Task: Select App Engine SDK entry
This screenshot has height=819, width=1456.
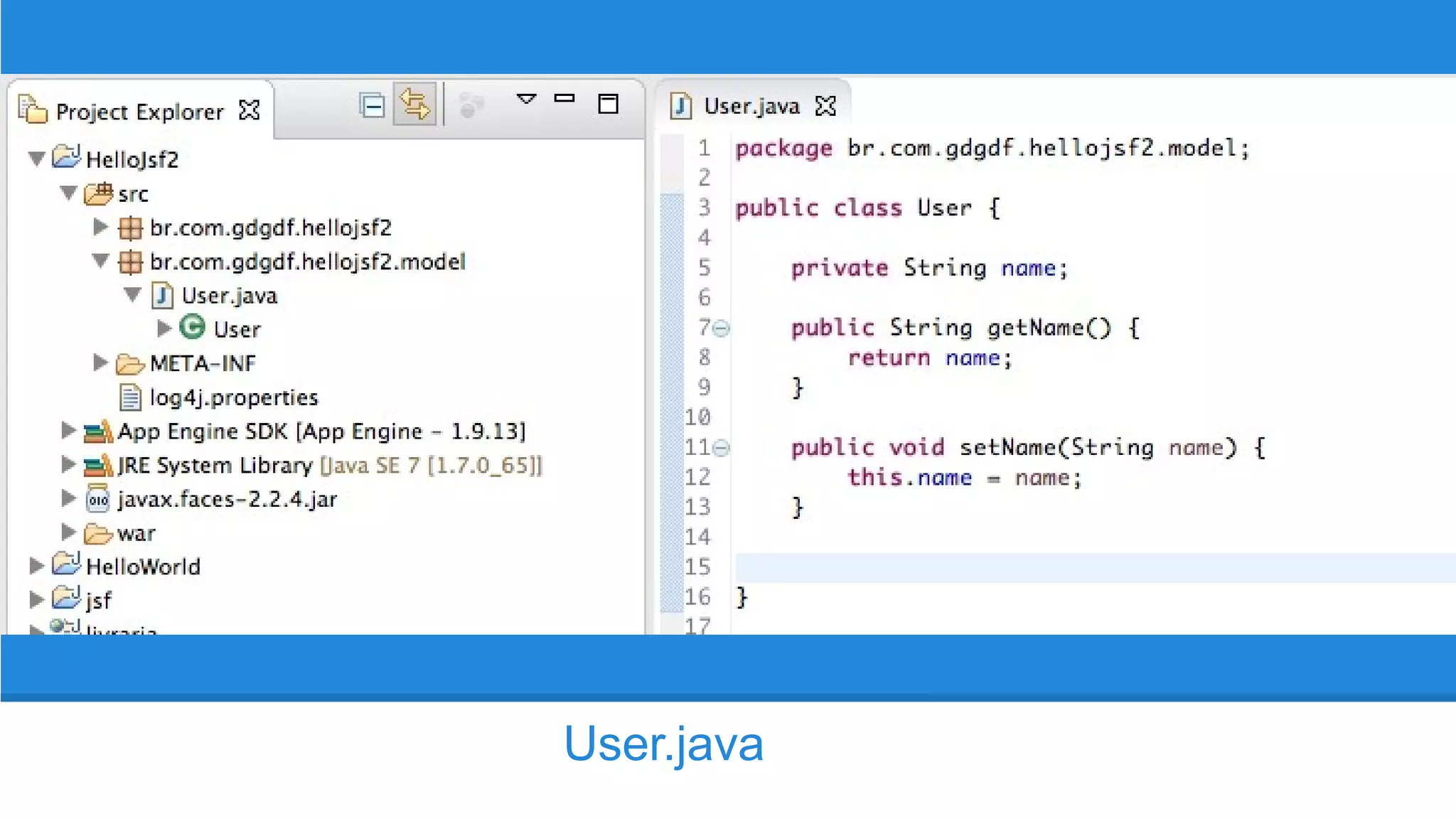Action: tap(321, 432)
